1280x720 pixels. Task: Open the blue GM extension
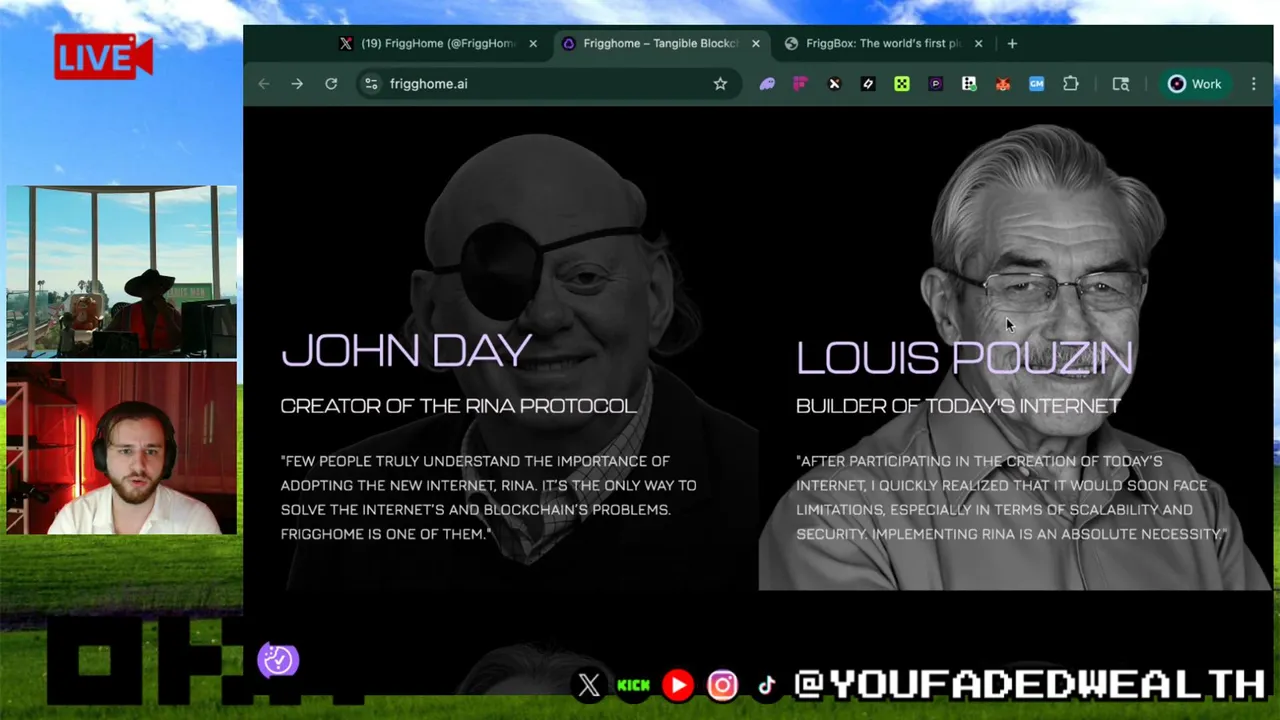coord(1036,84)
